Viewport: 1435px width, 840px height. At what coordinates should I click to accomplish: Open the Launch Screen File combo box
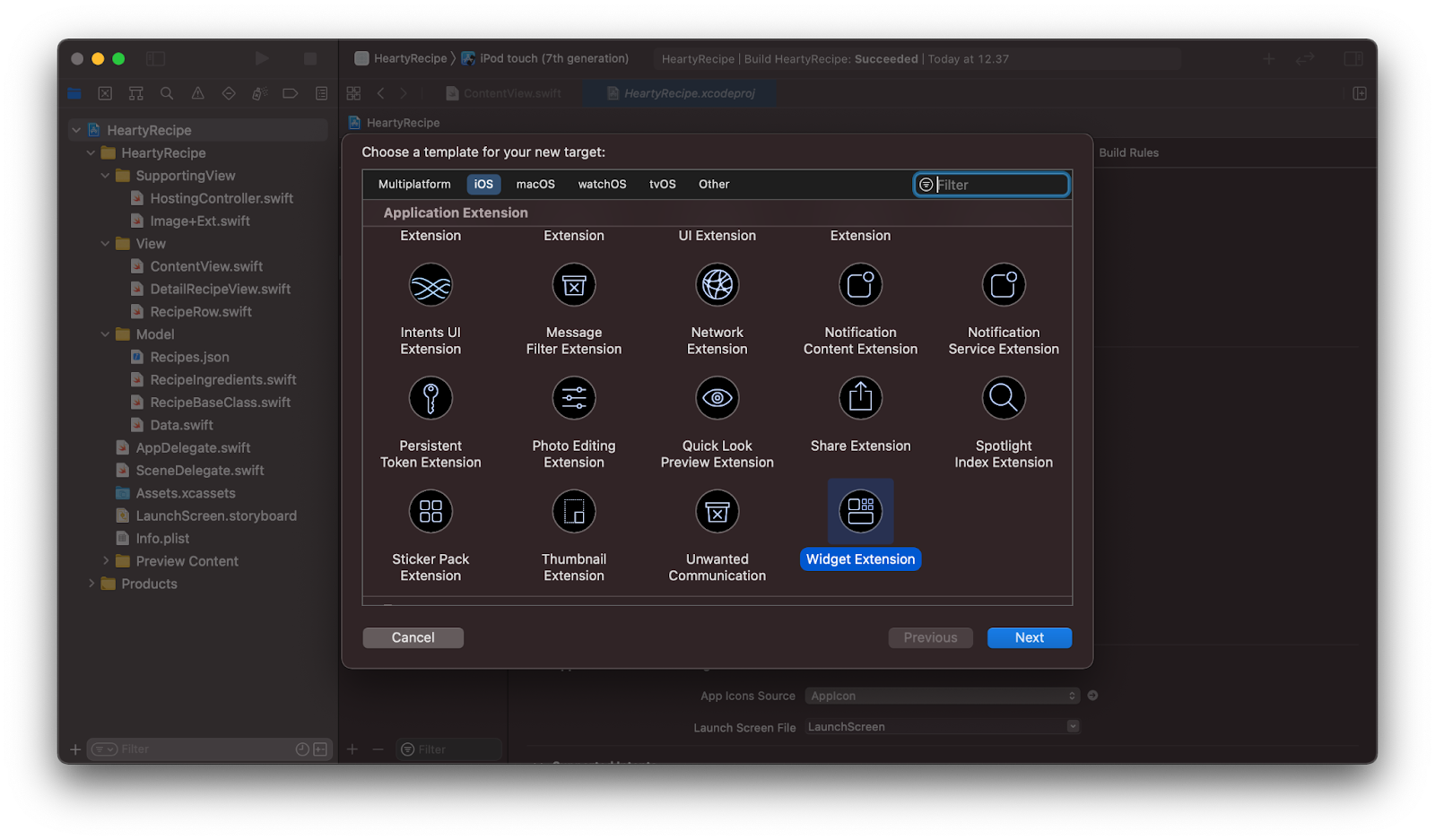pos(942,727)
